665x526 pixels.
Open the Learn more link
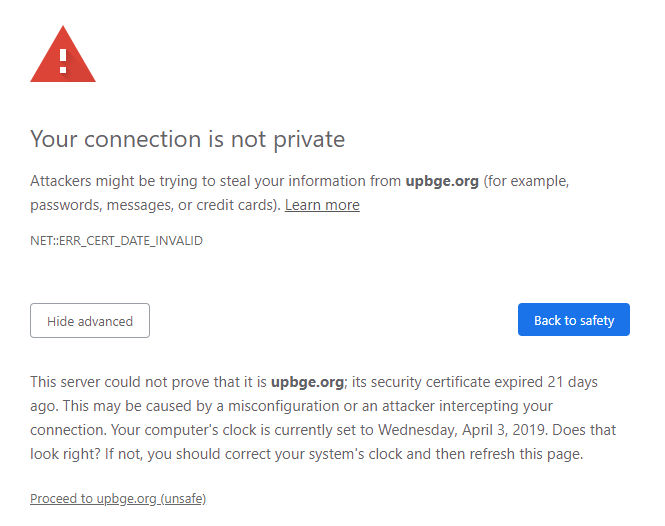pyautogui.click(x=322, y=205)
